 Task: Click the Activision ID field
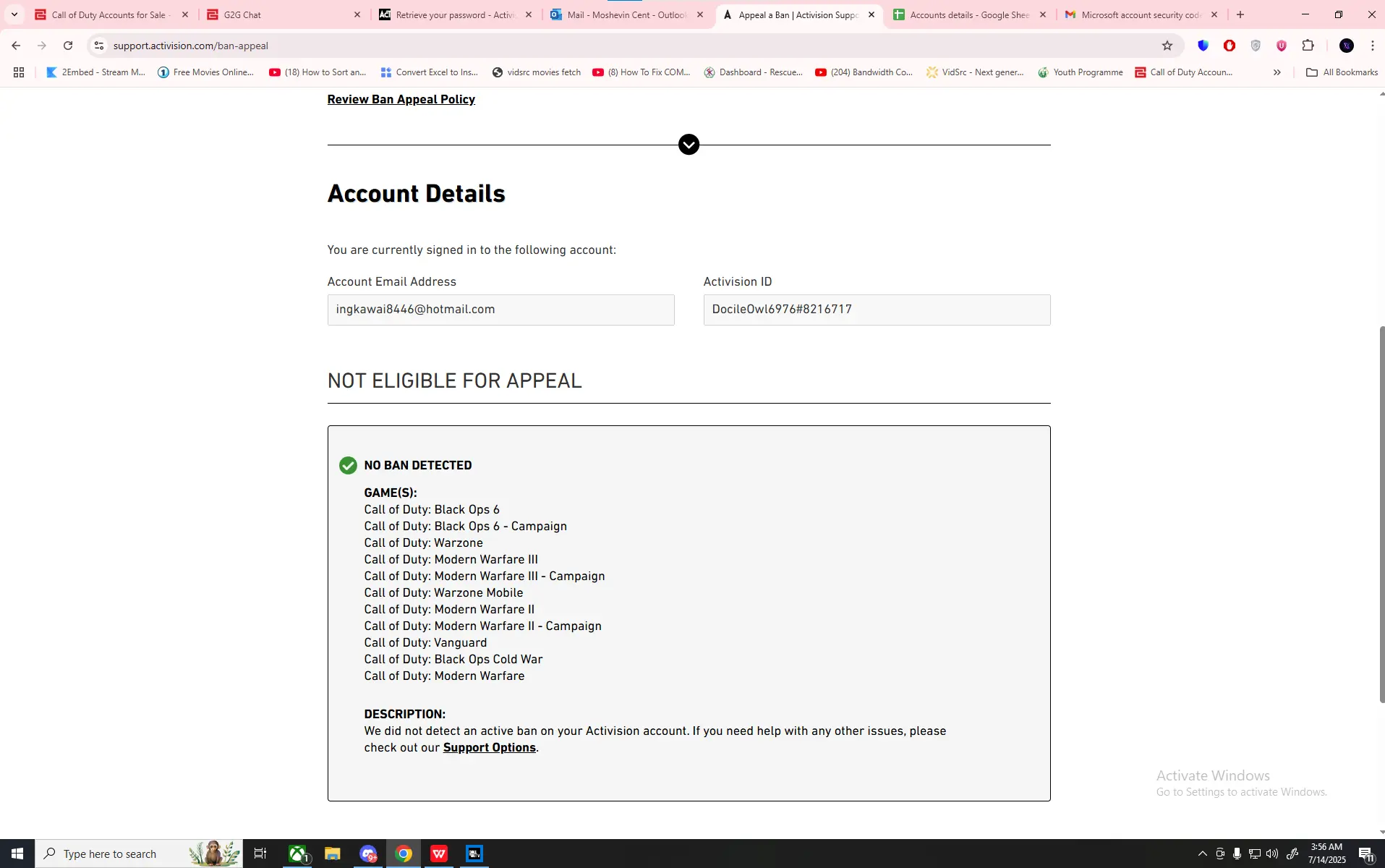pyautogui.click(x=877, y=310)
